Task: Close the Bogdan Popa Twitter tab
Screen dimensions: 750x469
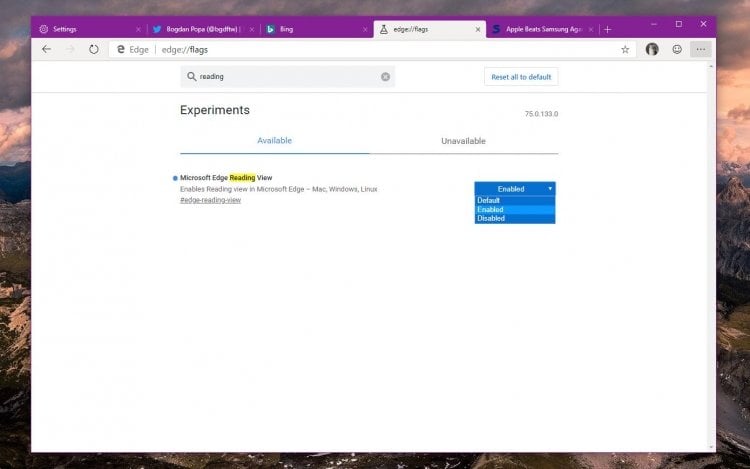Action: click(x=252, y=30)
